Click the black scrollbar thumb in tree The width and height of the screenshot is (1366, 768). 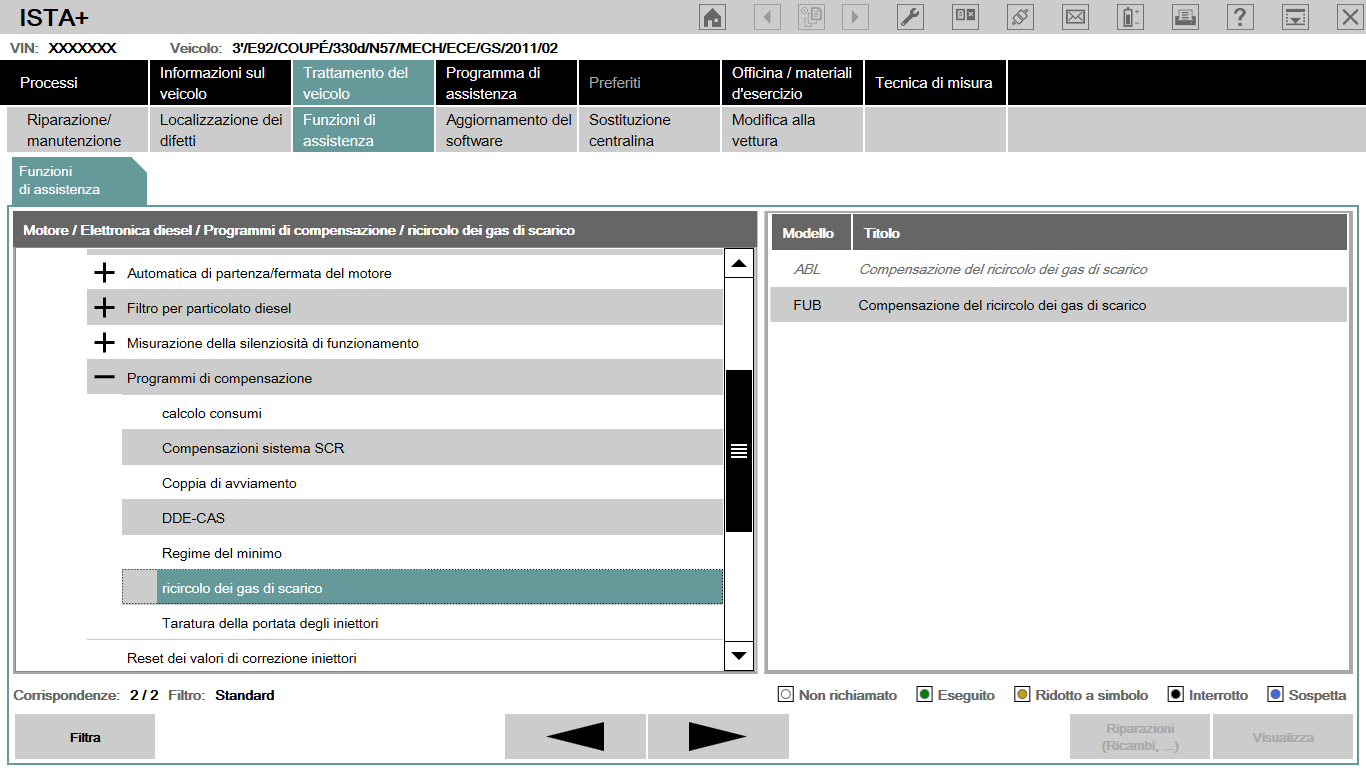739,451
